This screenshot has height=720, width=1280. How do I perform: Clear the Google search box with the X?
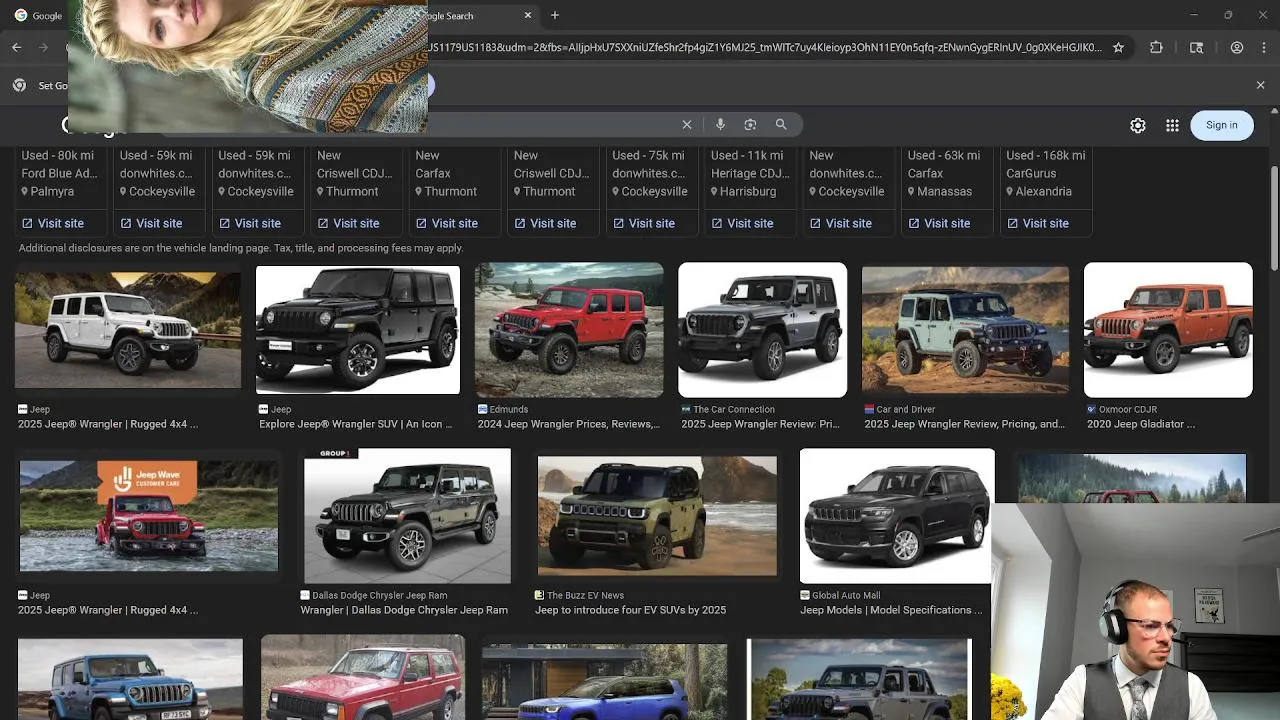point(687,125)
